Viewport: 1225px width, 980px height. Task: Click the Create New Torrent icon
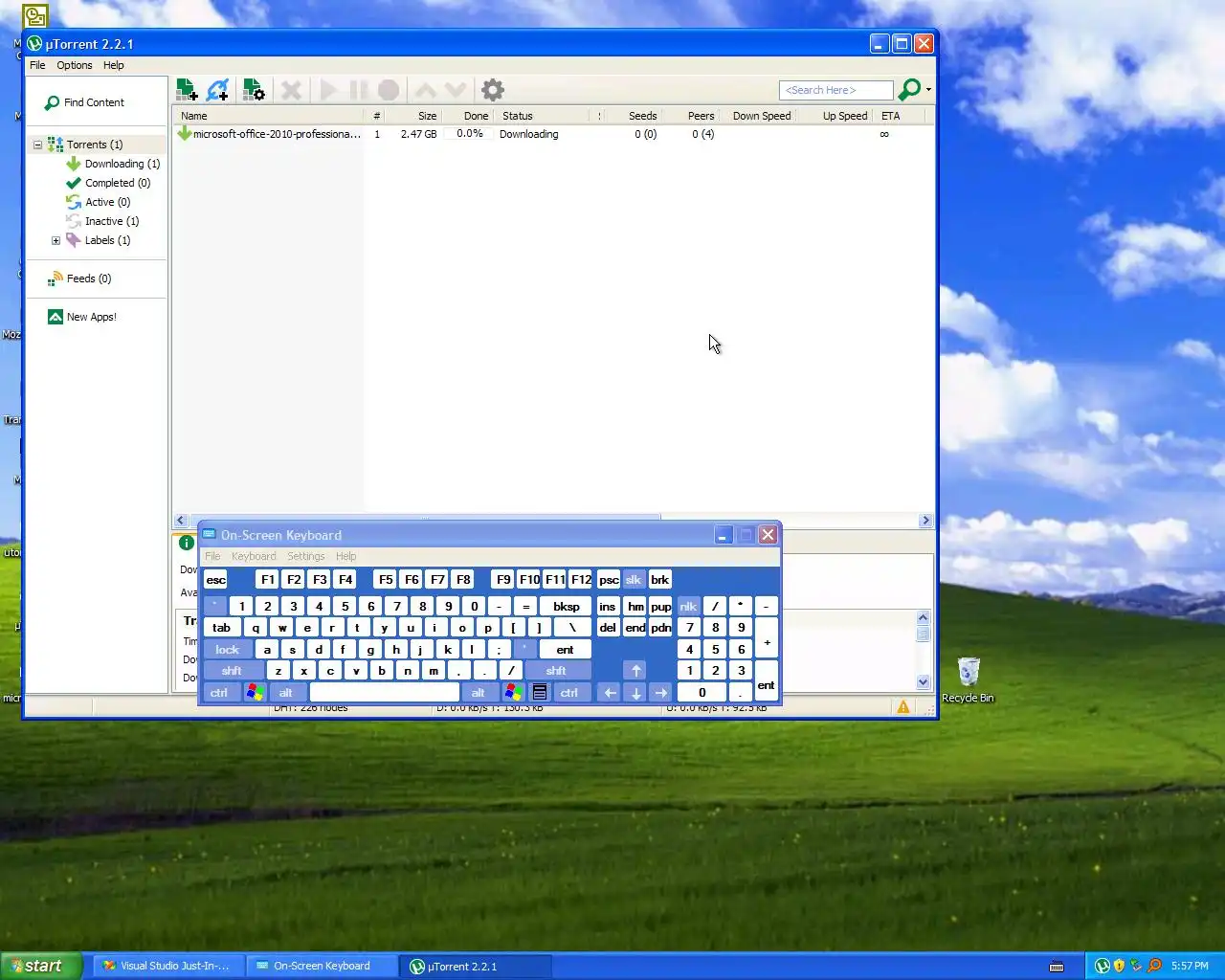[254, 90]
